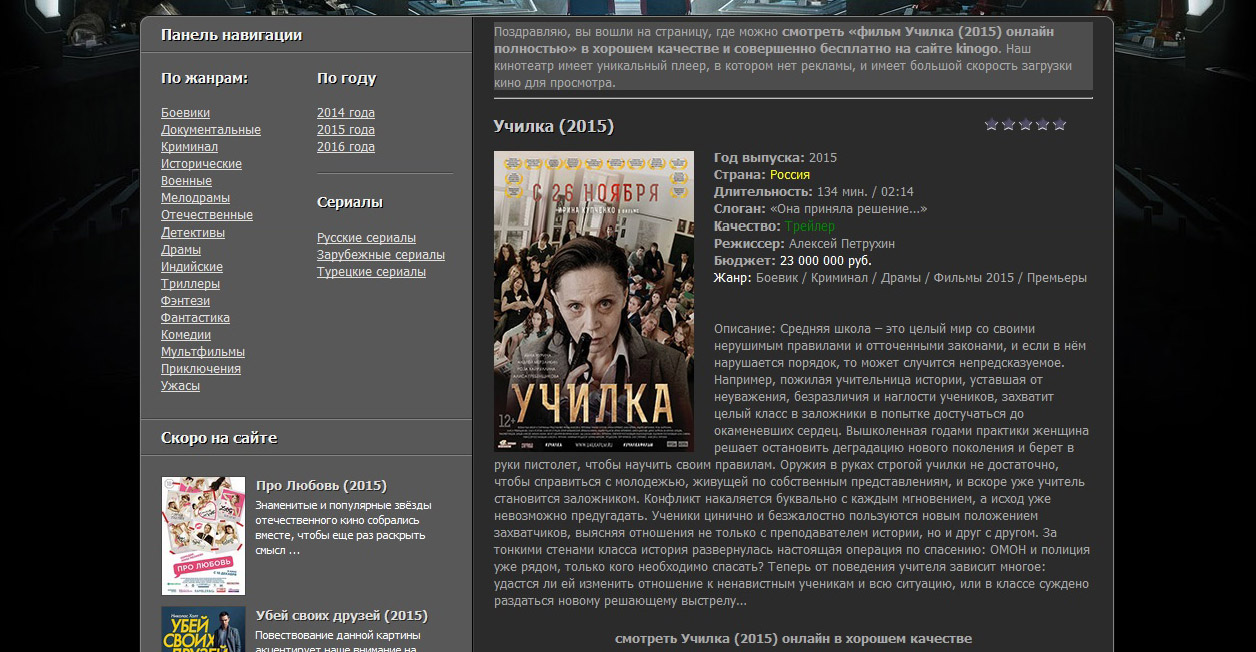Image resolution: width=1256 pixels, height=652 pixels.
Task: Give a five-star rating to Училка
Action: pyautogui.click(x=1060, y=125)
